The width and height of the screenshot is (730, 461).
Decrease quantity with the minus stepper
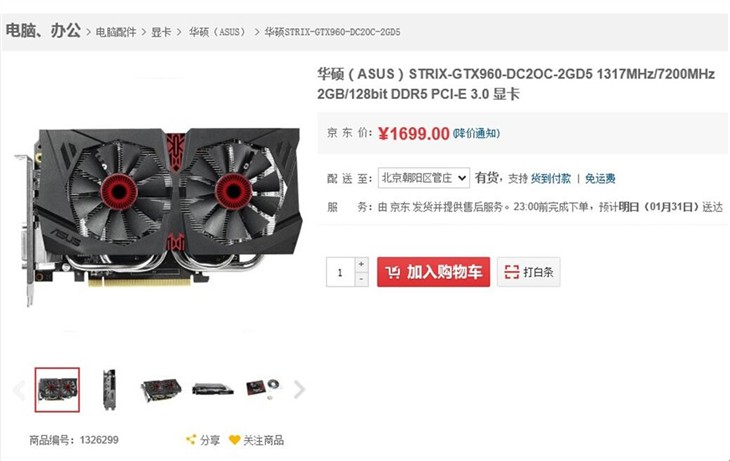[x=361, y=279]
